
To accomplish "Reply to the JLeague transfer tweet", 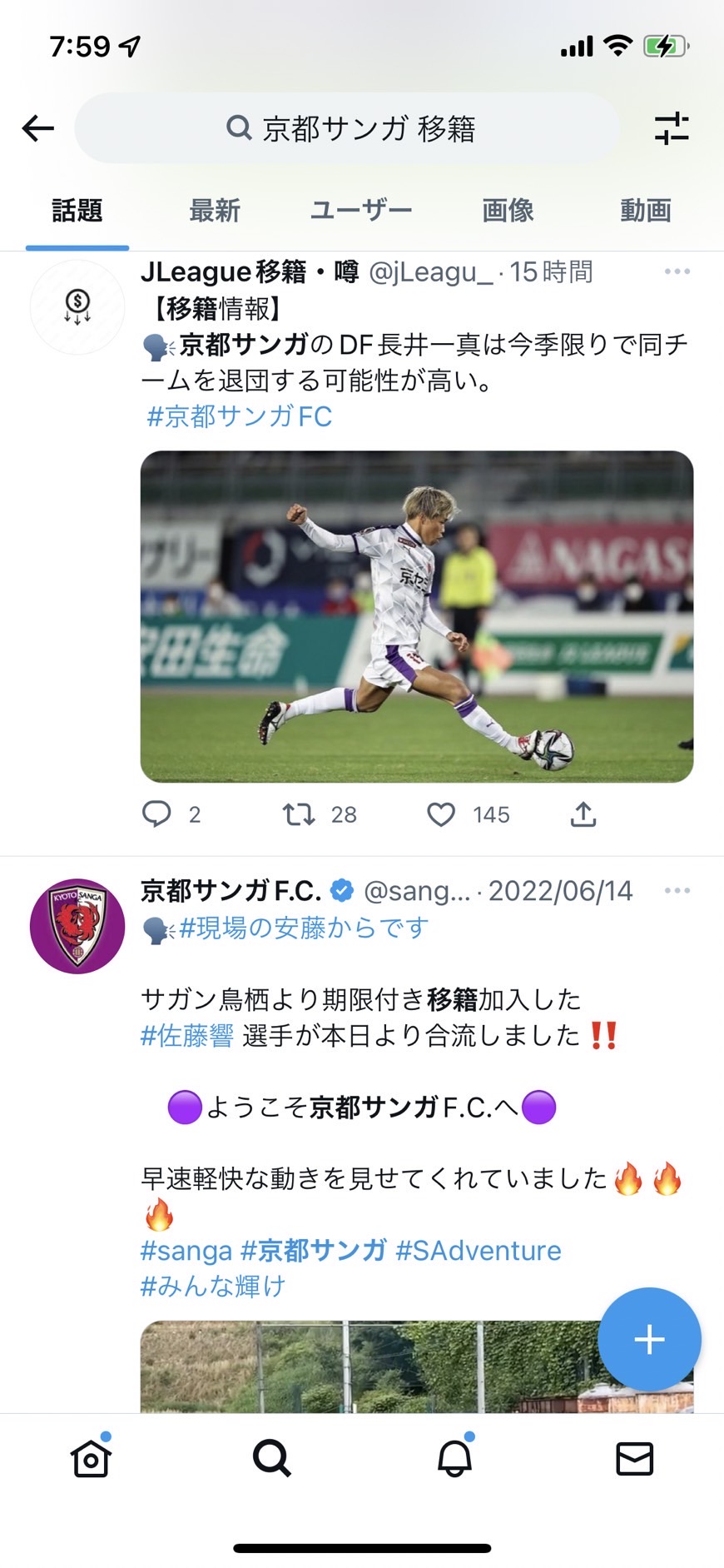I will 156,814.
